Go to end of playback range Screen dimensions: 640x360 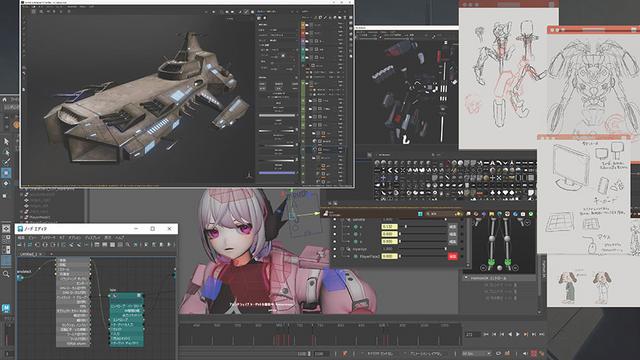tap(542, 334)
